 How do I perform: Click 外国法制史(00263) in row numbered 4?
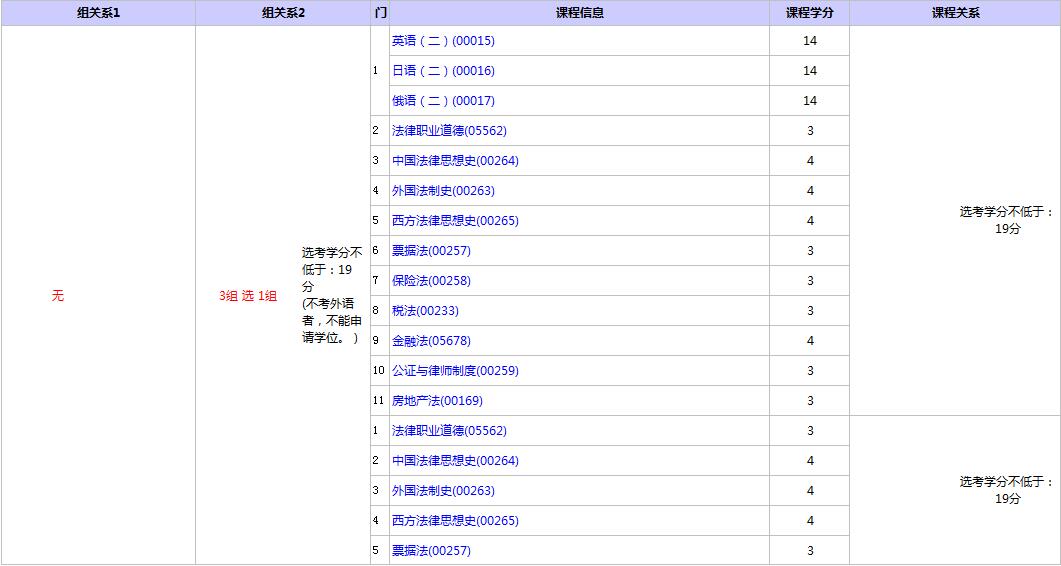[443, 191]
